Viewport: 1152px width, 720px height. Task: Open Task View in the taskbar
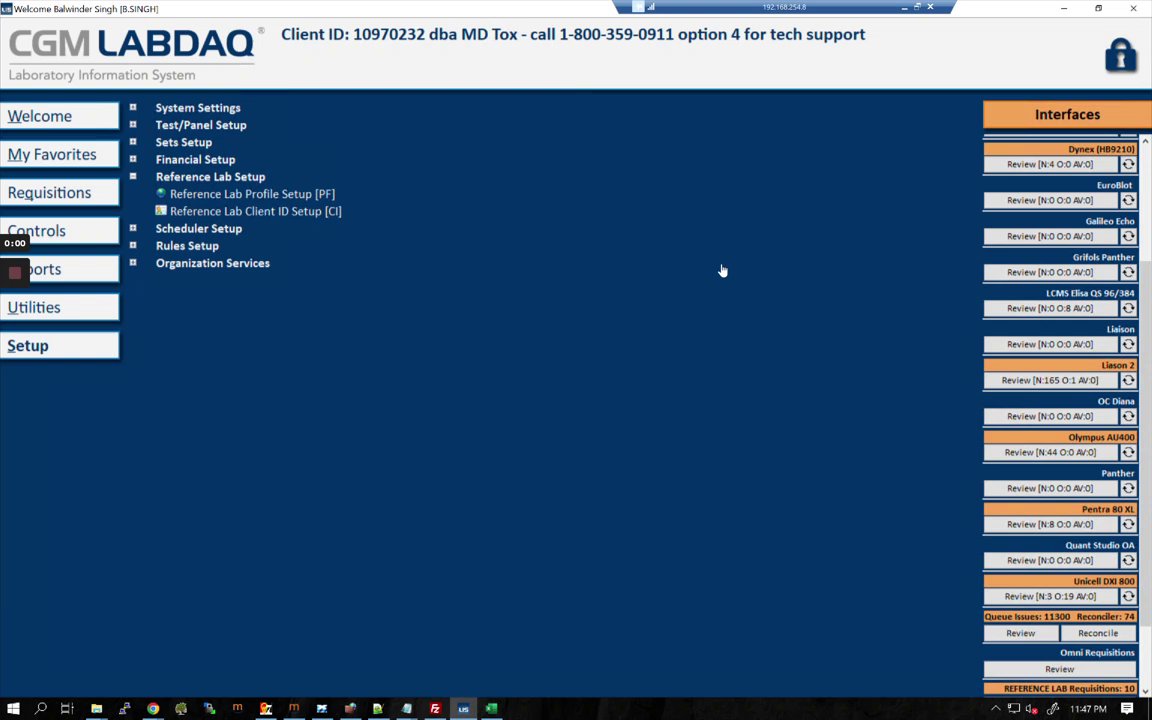(67, 708)
